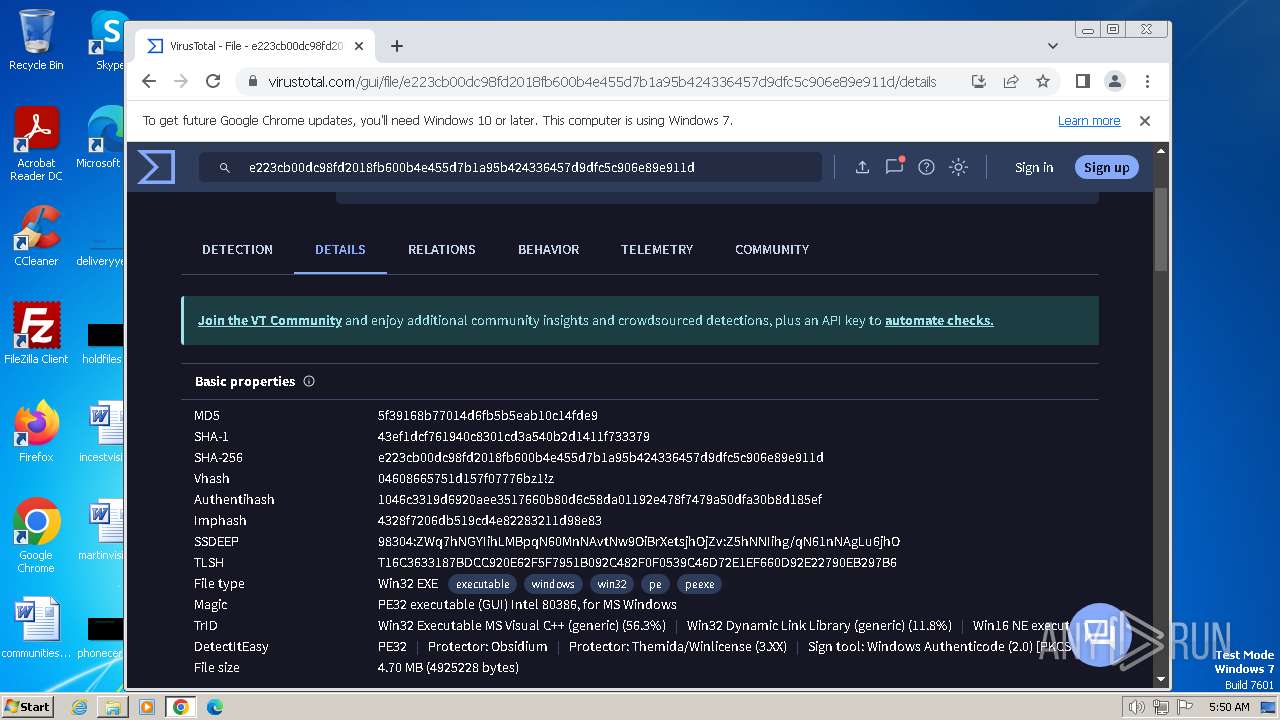
Task: Click the Sign up button
Action: point(1106,167)
